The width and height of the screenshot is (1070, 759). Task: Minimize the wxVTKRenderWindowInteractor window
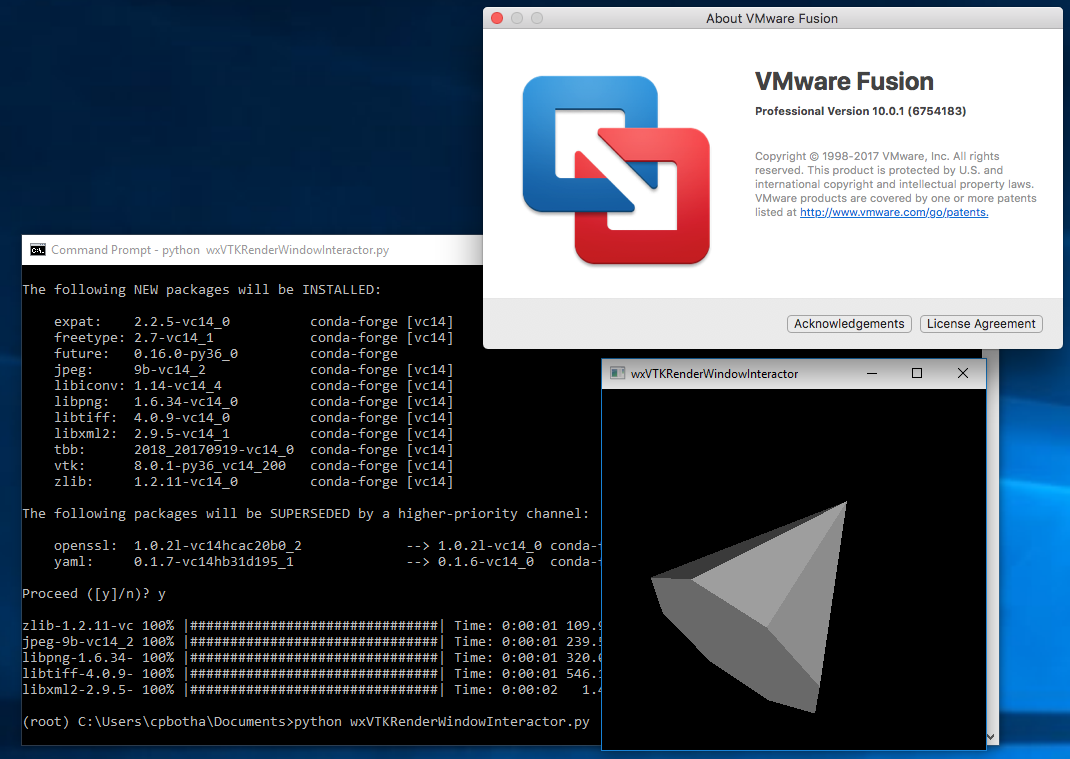(x=871, y=373)
